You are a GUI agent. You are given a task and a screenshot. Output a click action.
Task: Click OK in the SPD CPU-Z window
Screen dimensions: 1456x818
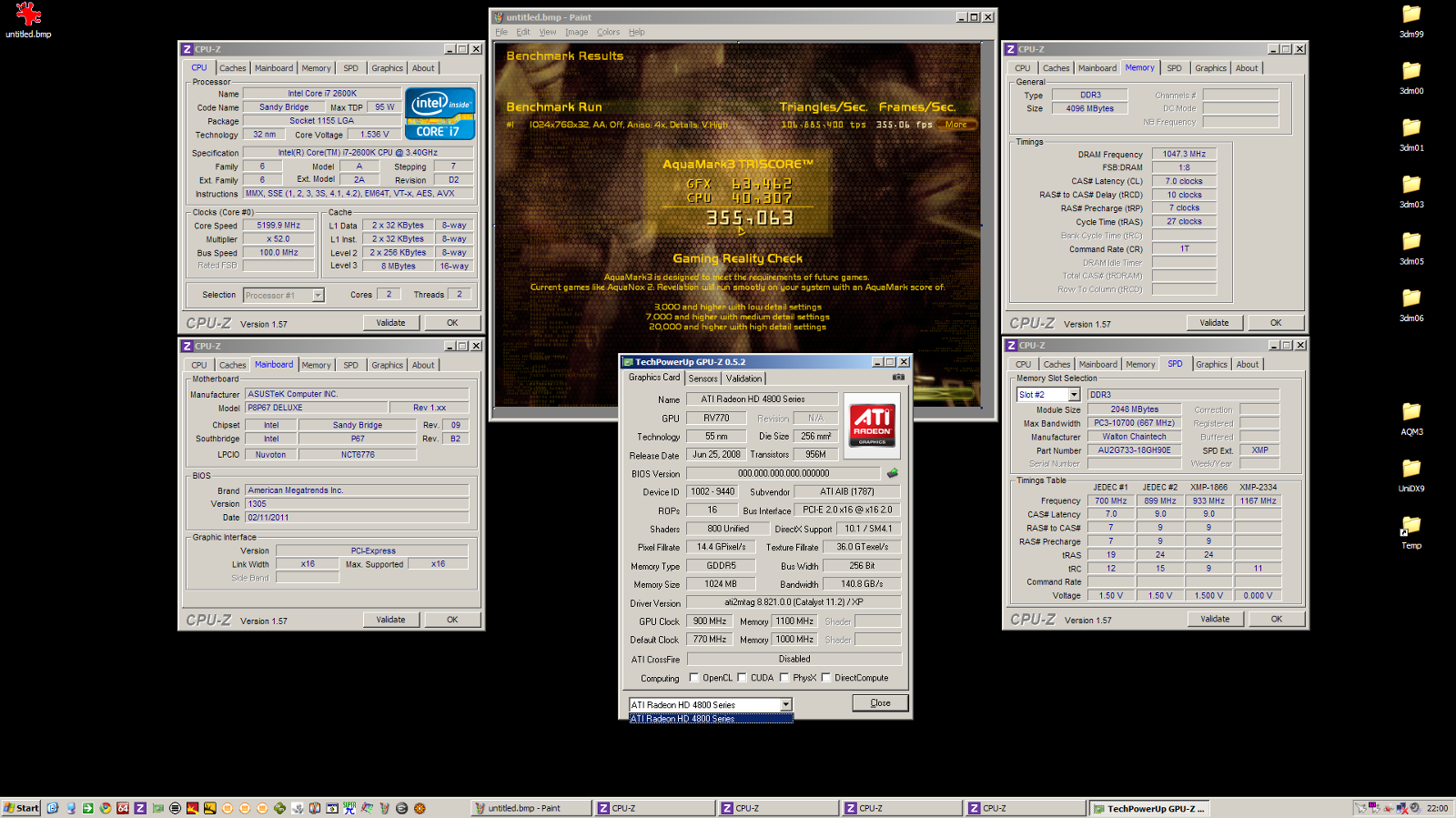click(x=1277, y=620)
